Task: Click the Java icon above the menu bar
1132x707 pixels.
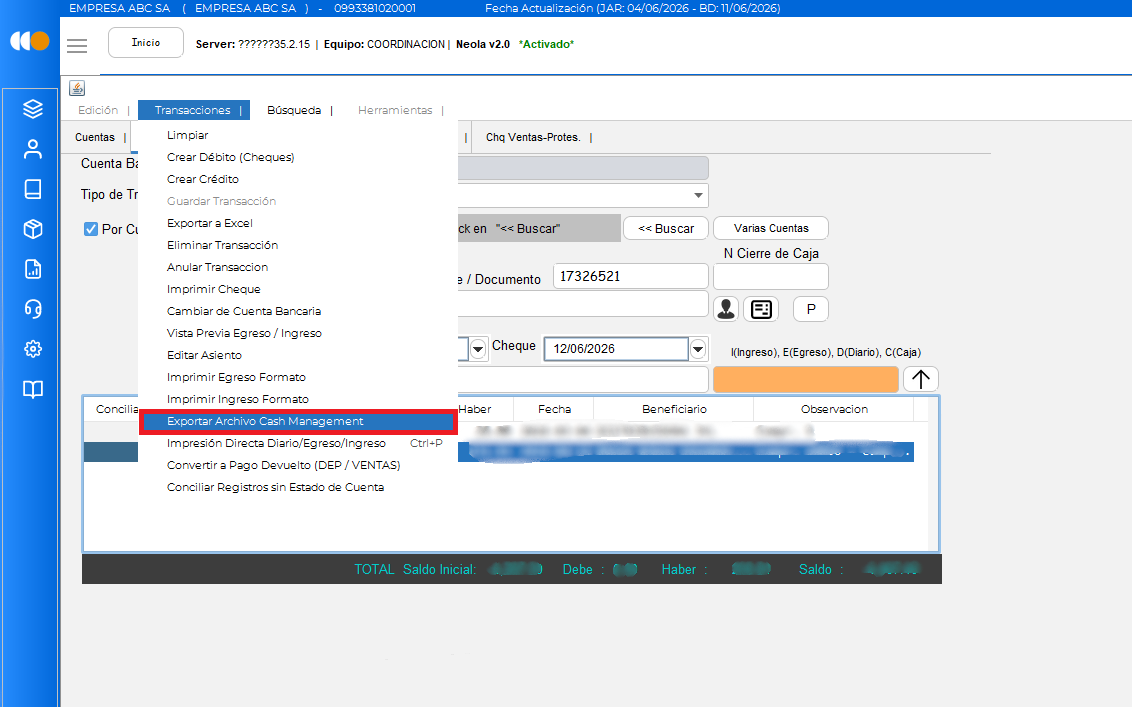Action: [x=77, y=88]
